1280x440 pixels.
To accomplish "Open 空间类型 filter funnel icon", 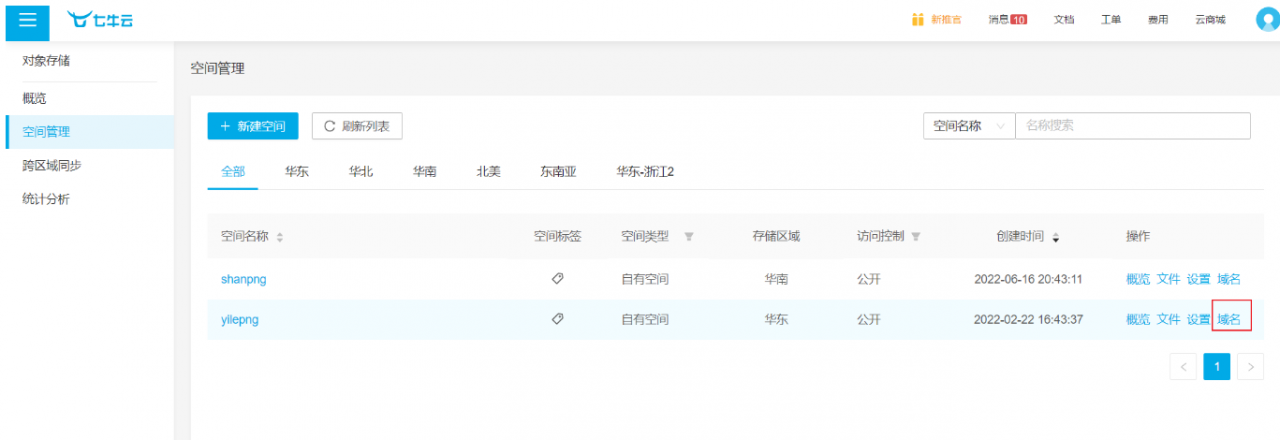I will [689, 237].
